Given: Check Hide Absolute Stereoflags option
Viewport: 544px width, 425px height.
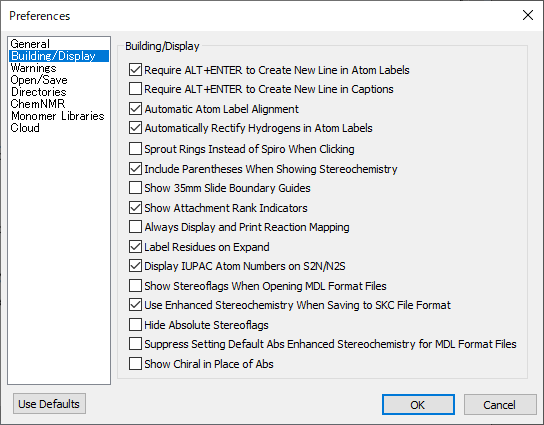Looking at the screenshot, I should coord(135,325).
